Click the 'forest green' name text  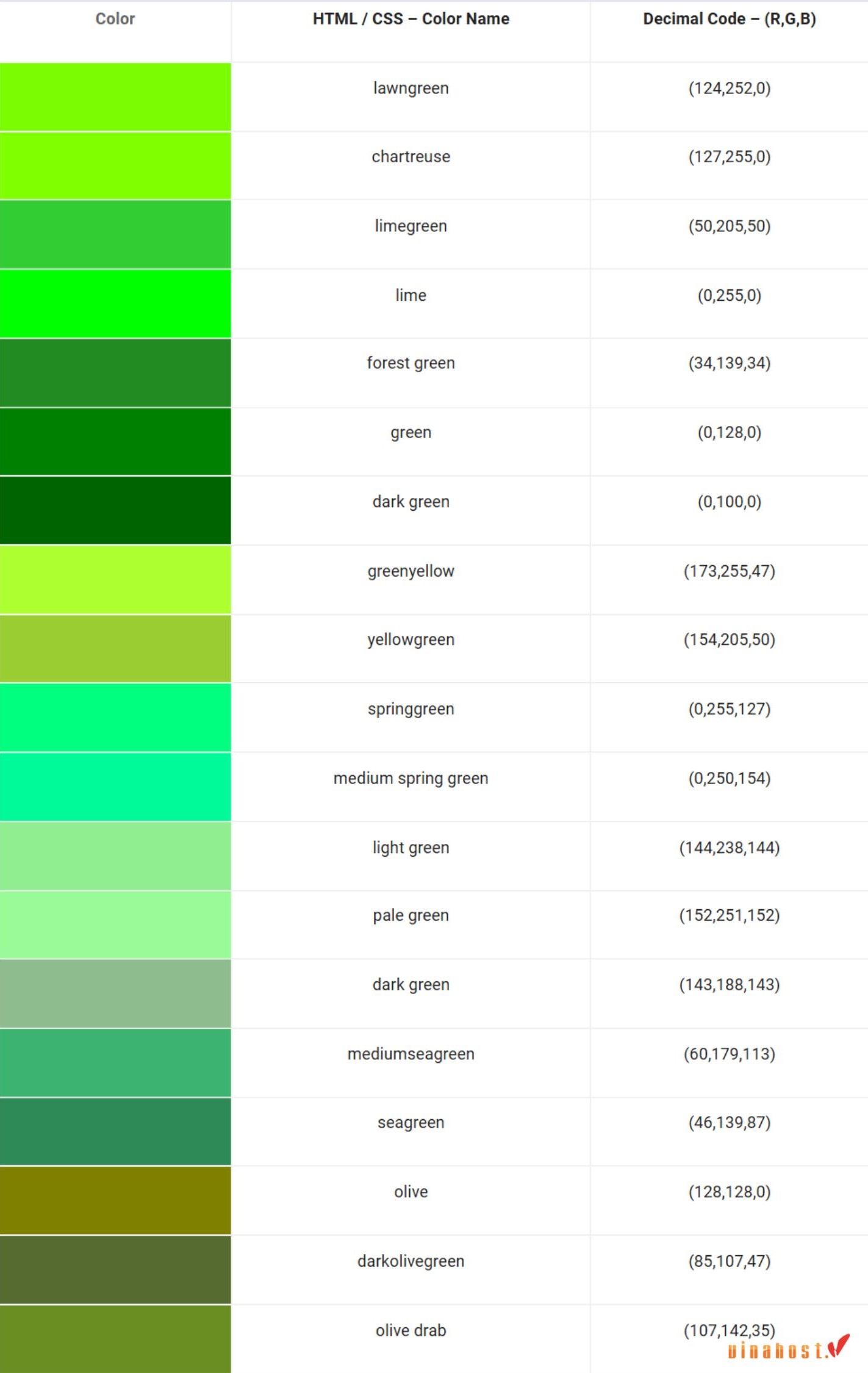(411, 363)
